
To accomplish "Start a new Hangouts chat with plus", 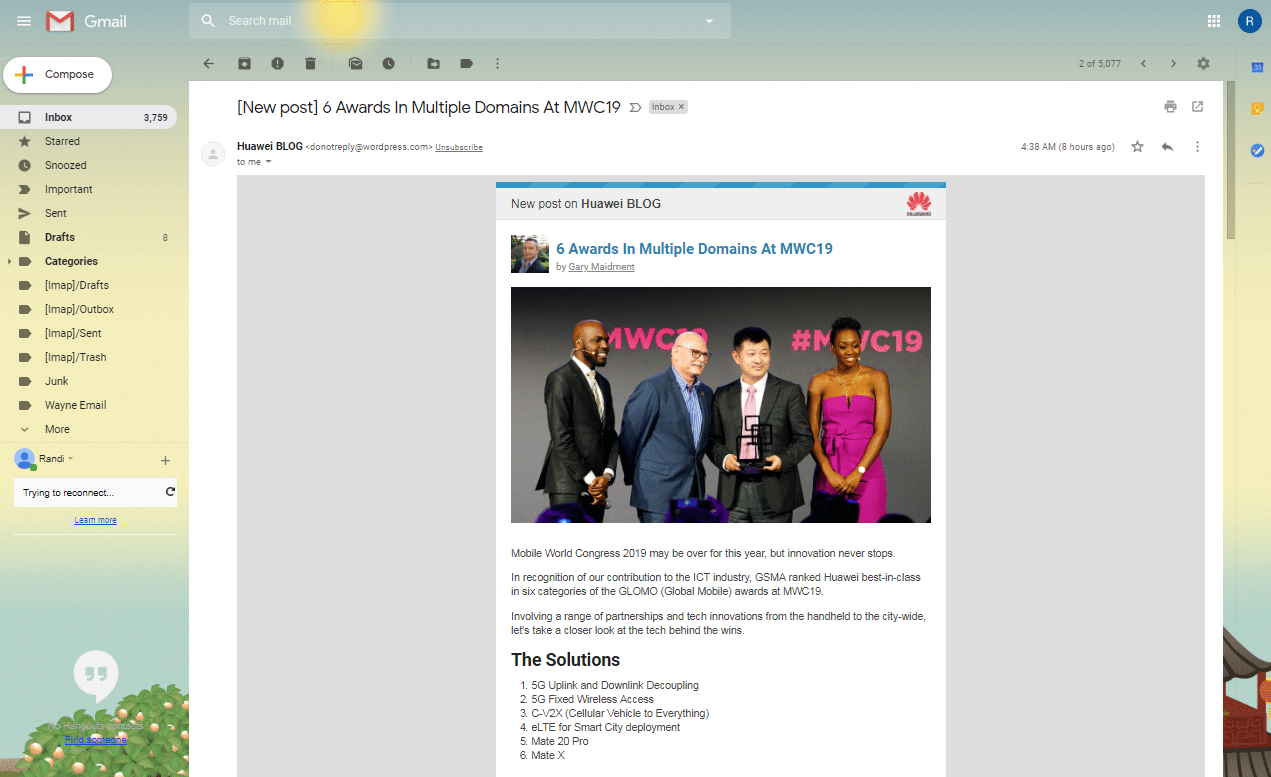I will point(165,460).
